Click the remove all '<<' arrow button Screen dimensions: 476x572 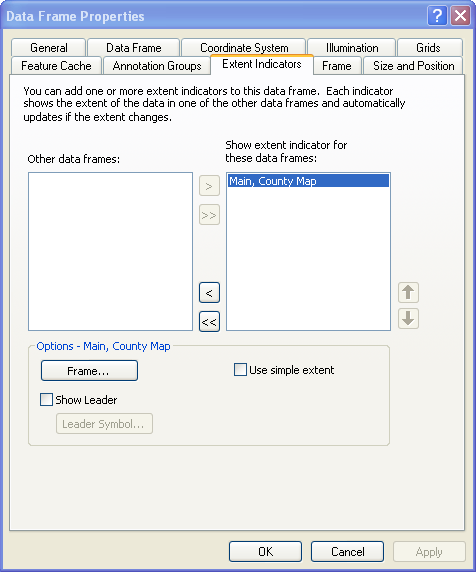(x=209, y=321)
